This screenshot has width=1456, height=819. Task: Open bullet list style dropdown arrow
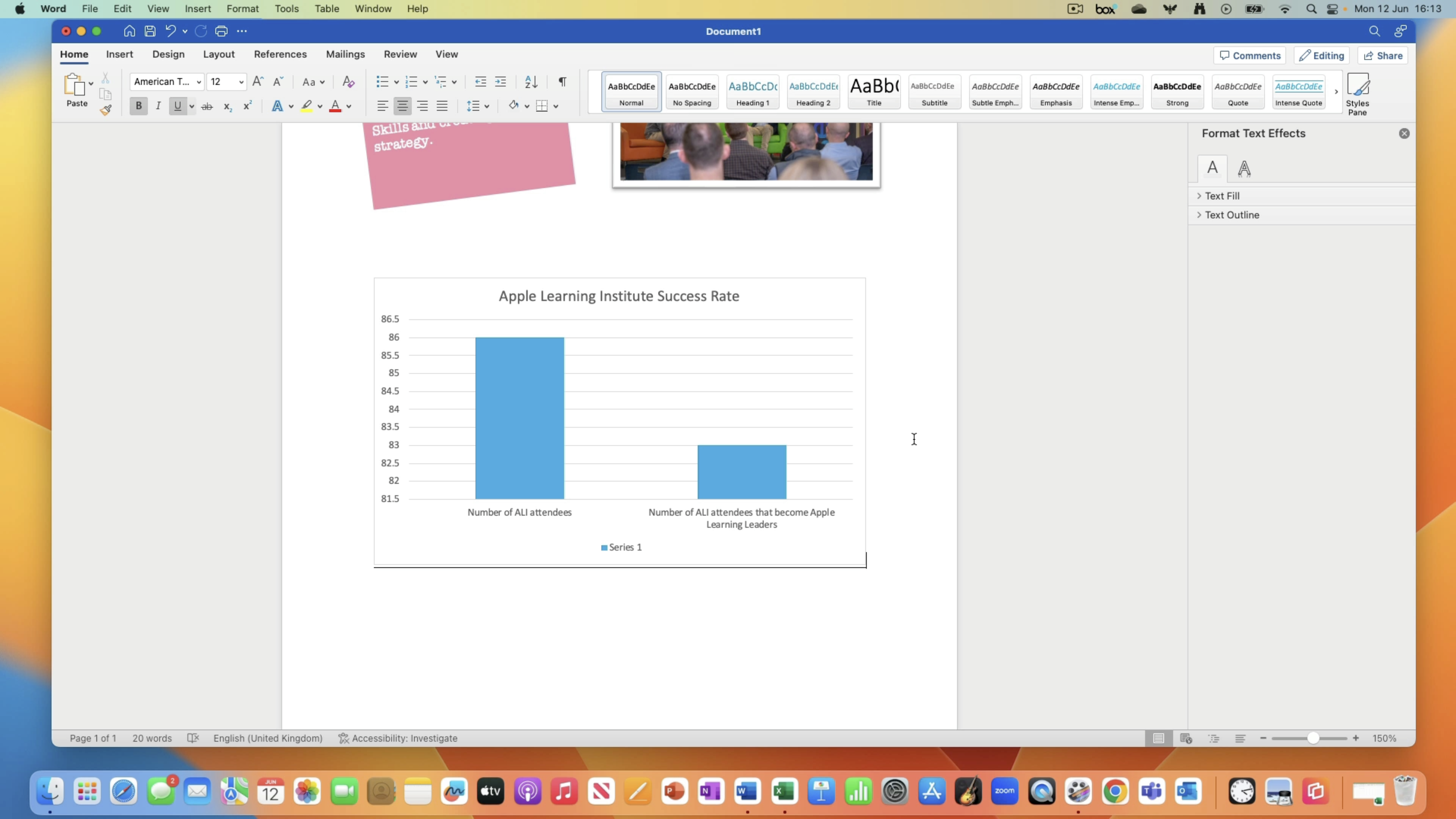click(x=396, y=82)
